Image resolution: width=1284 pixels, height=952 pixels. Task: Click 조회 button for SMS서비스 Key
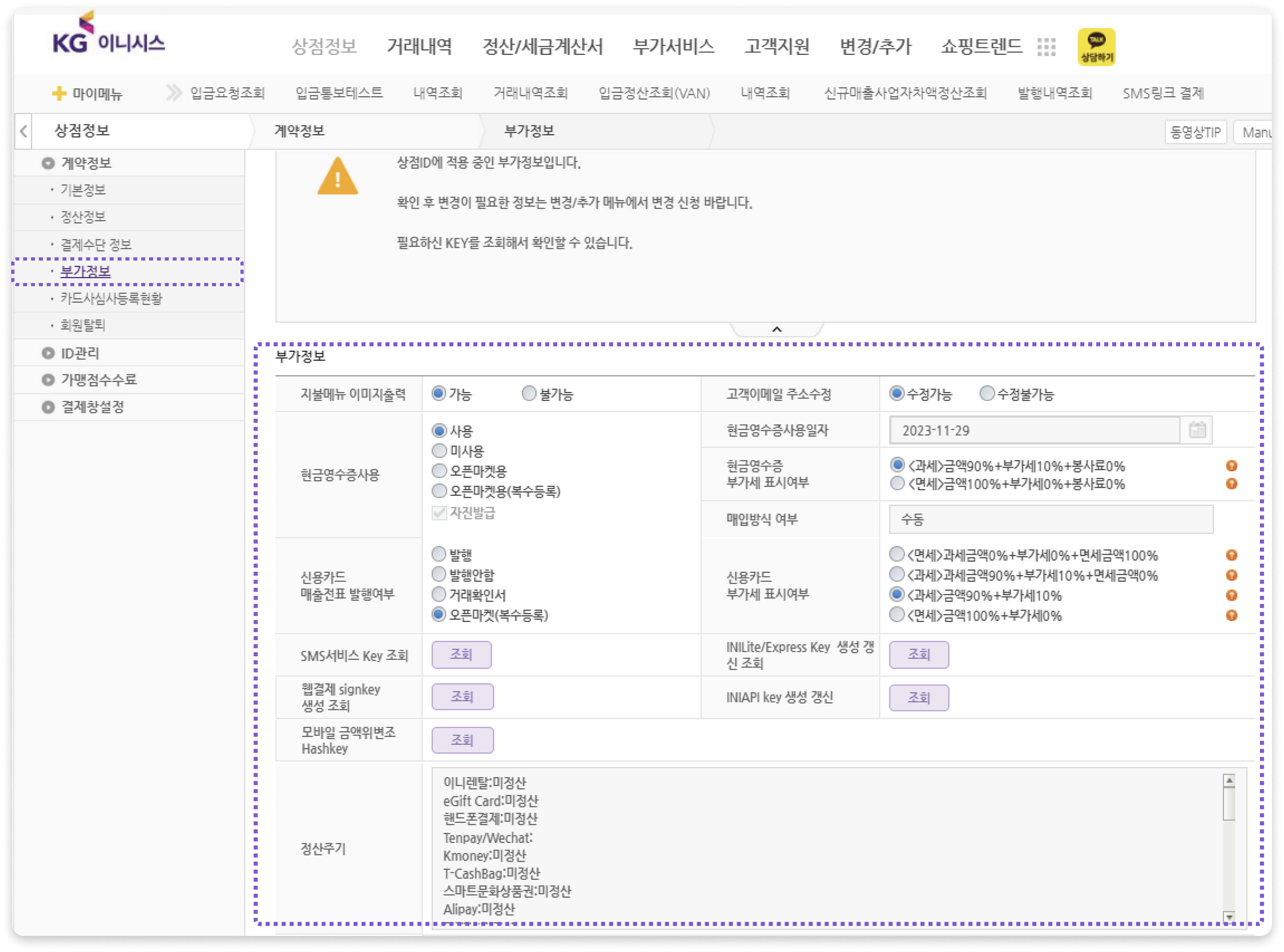click(461, 655)
